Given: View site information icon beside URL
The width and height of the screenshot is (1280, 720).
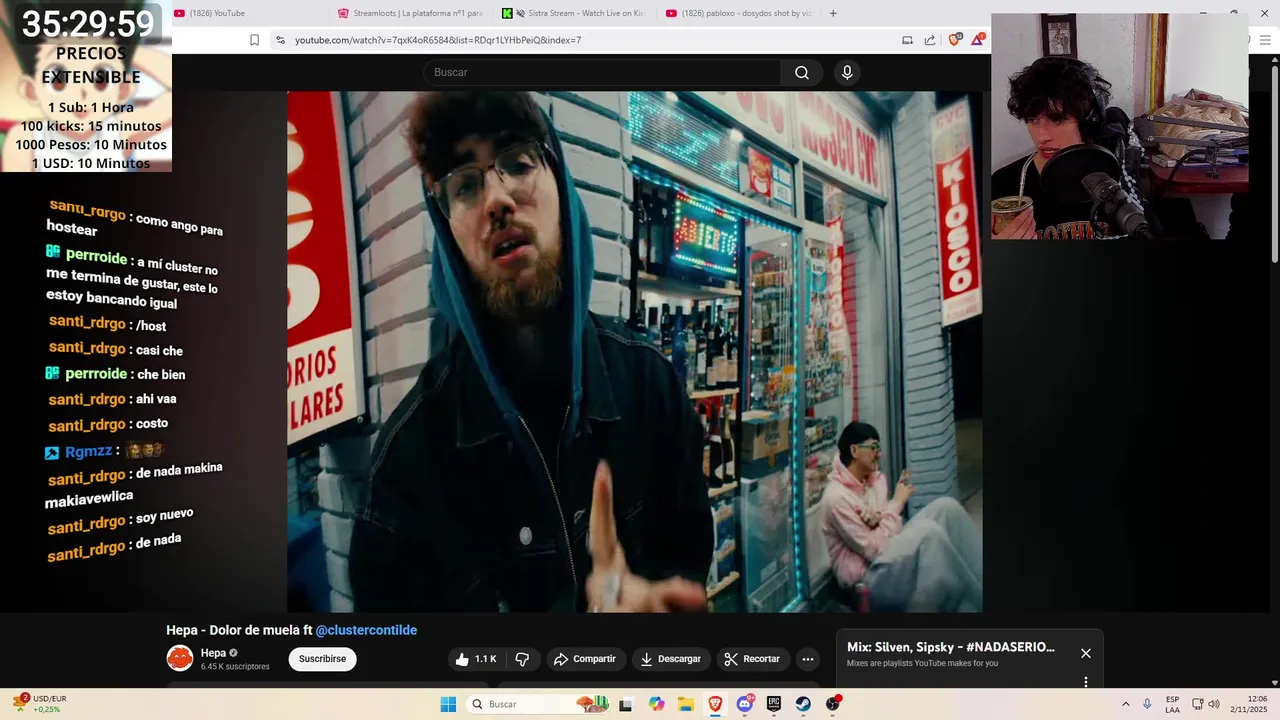Looking at the screenshot, I should pyautogui.click(x=280, y=40).
